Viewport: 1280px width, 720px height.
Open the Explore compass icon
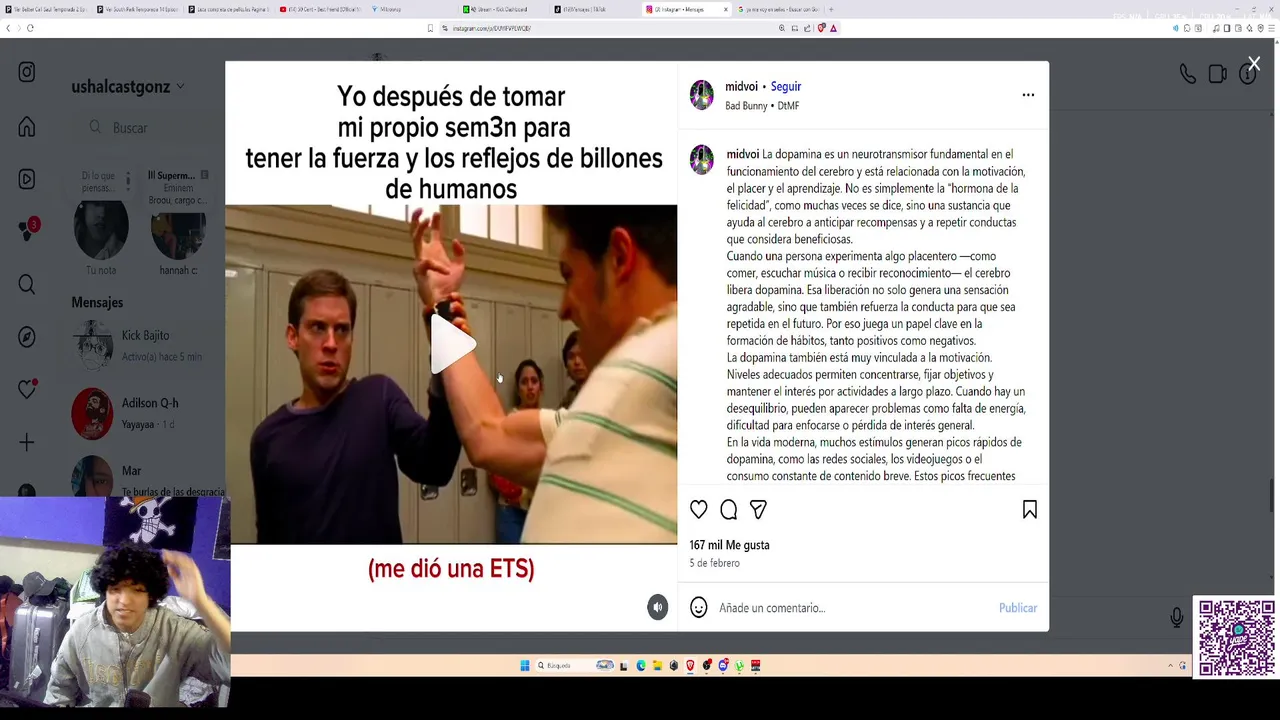click(27, 337)
